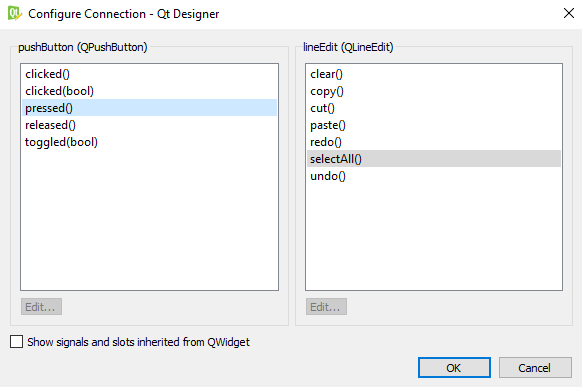Viewport: 582px width, 387px height.
Task: Confirm the connection with OK
Action: click(454, 368)
